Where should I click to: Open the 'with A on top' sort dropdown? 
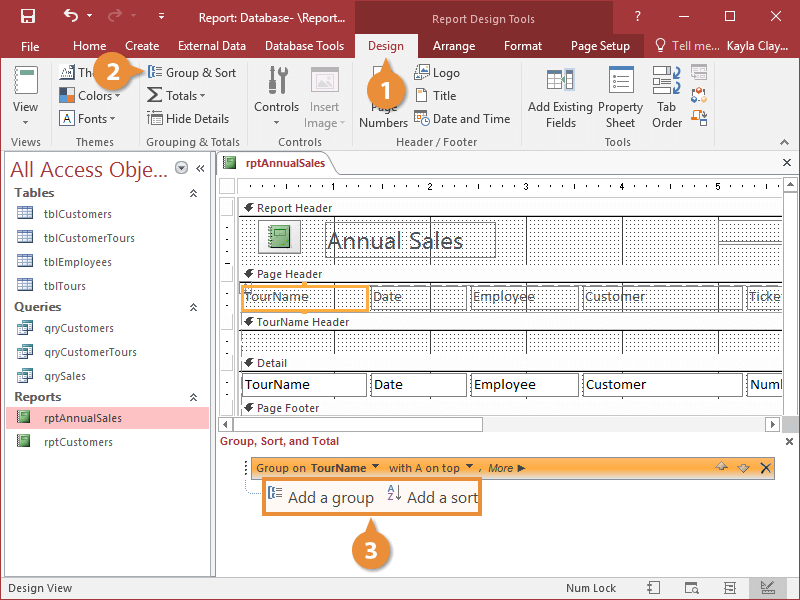[x=469, y=466]
